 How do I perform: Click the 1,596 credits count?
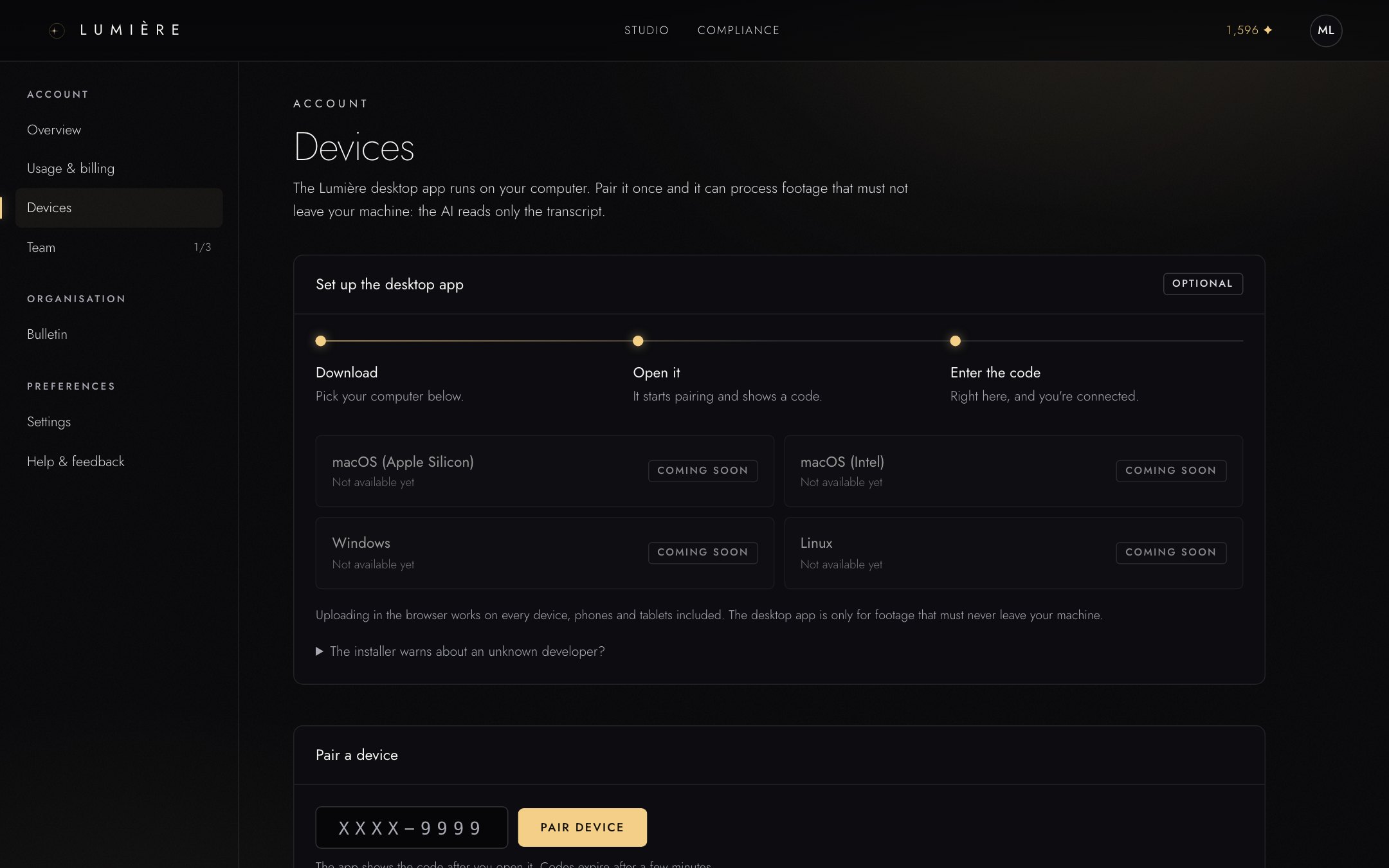[x=1242, y=30]
